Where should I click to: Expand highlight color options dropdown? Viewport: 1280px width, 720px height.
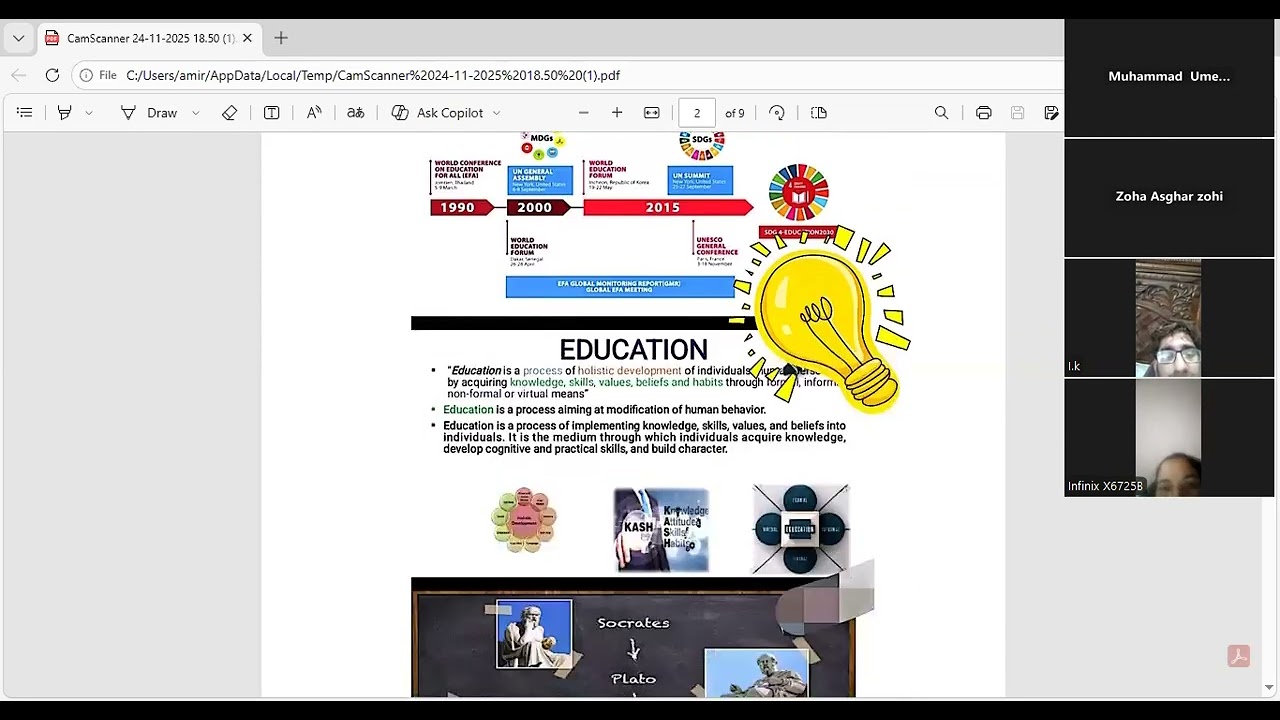click(89, 113)
